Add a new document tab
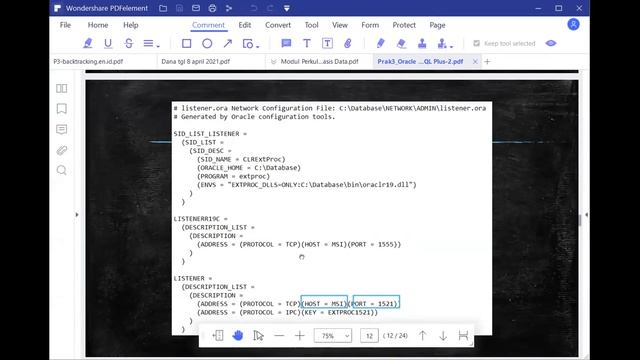Viewport: 640px width, 360px height. coord(487,62)
